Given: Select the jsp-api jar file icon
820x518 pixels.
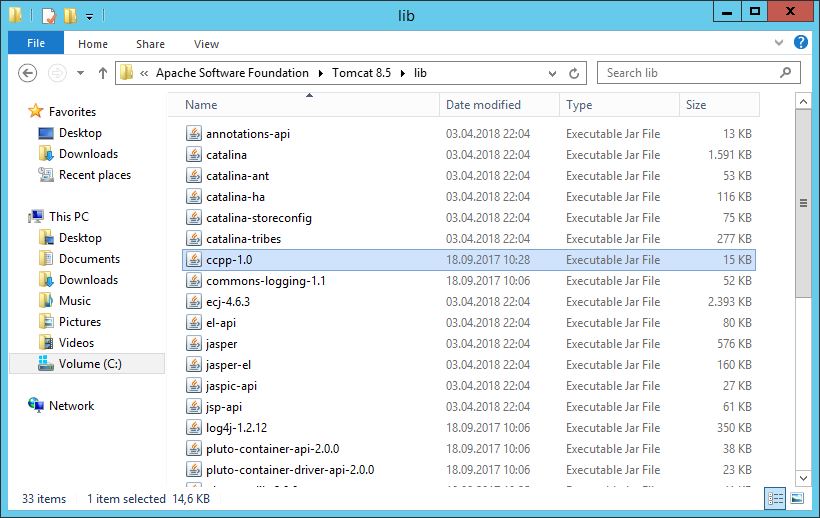Looking at the screenshot, I should pos(193,407).
